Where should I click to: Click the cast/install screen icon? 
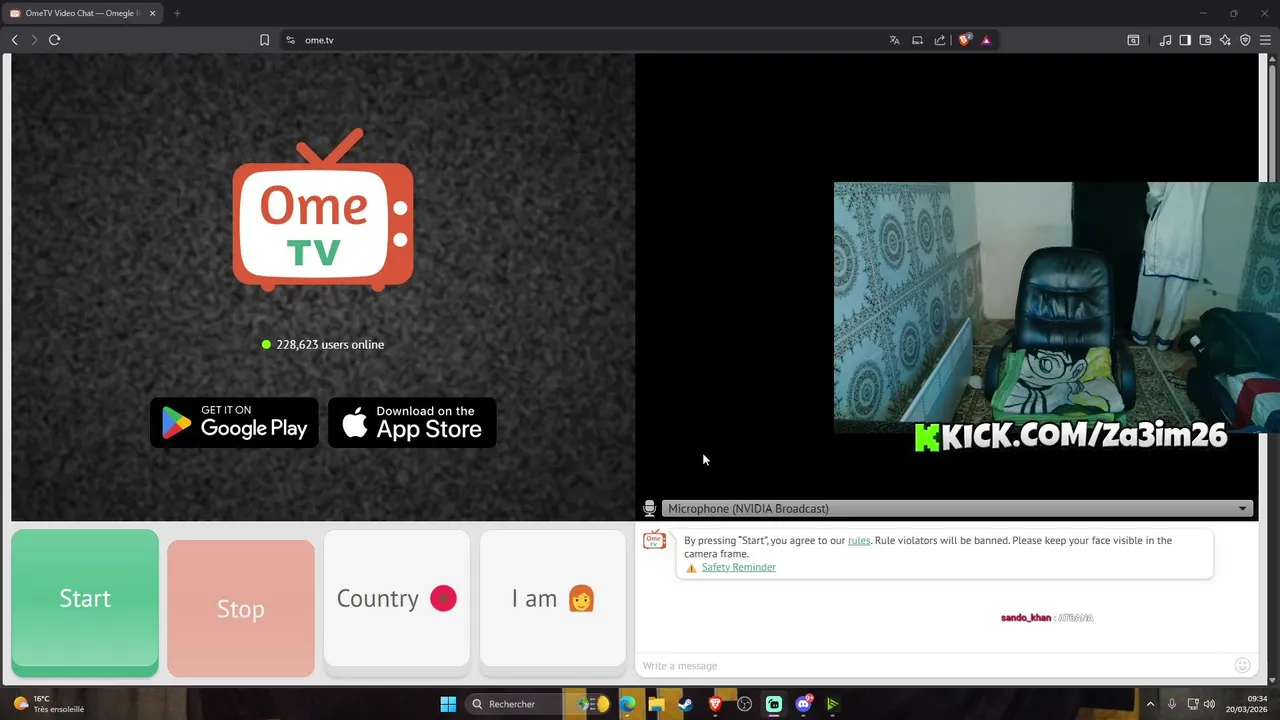click(x=917, y=40)
